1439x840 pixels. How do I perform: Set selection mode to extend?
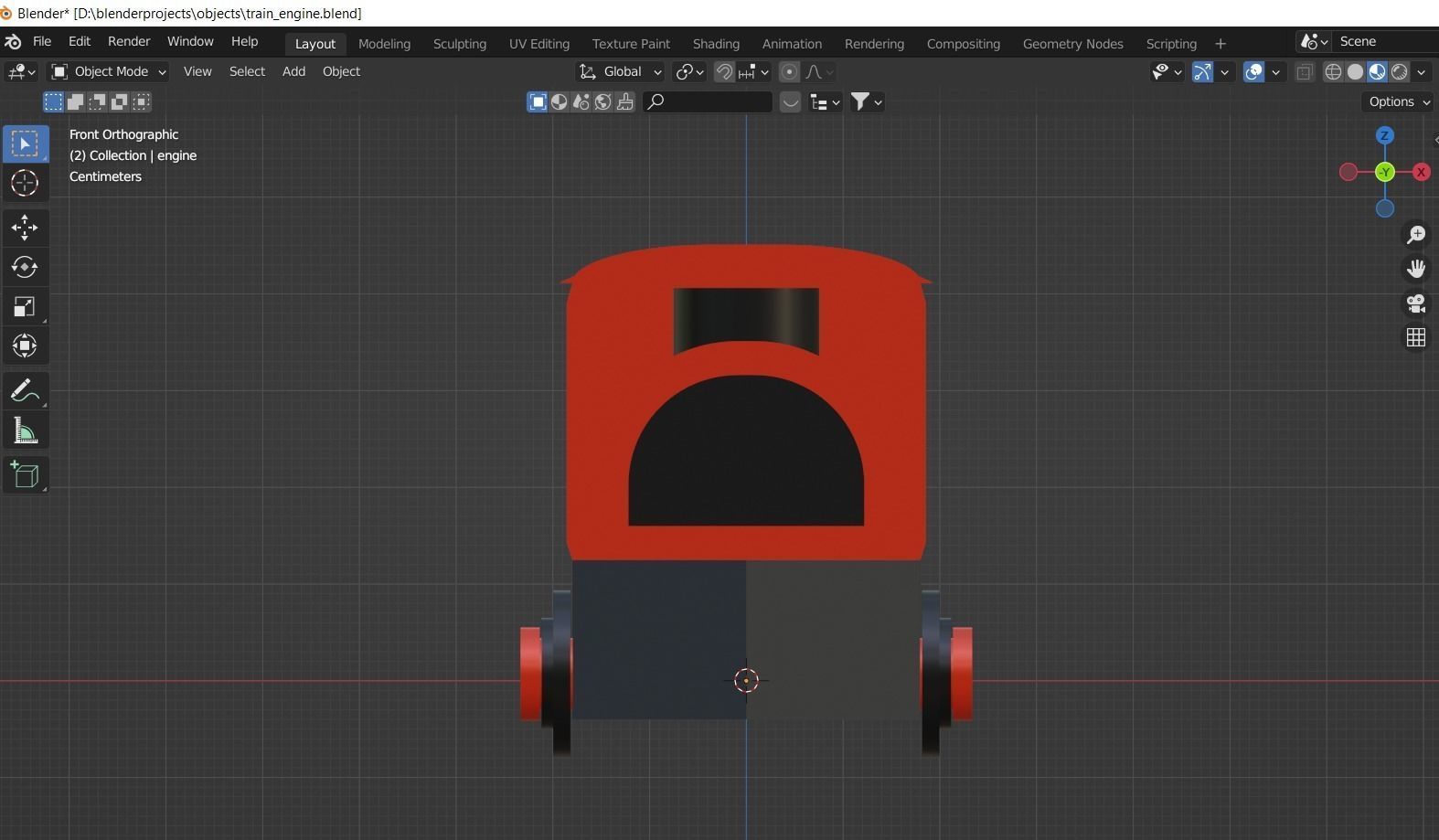(x=76, y=101)
